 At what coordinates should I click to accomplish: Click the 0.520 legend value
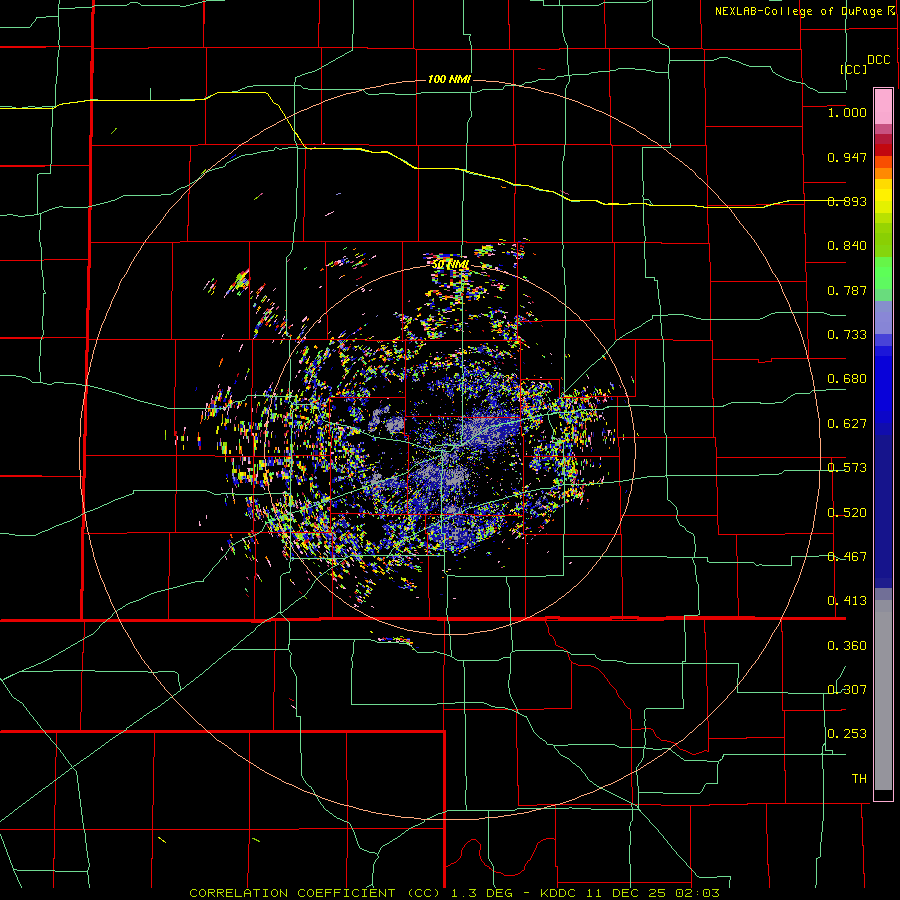[847, 513]
